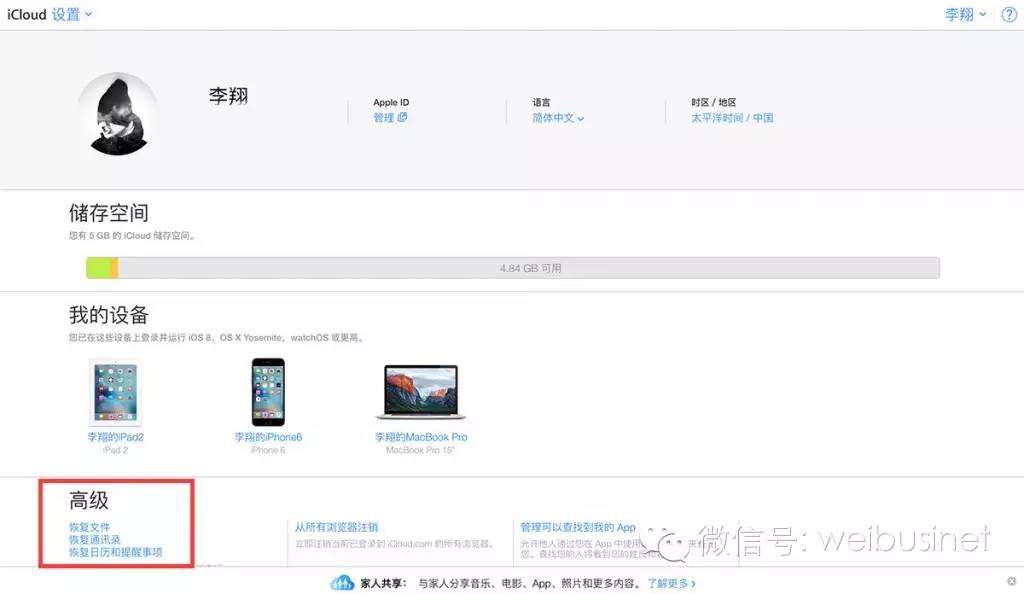
Task: Expand the 简体中文 language dropdown
Action: [558, 118]
